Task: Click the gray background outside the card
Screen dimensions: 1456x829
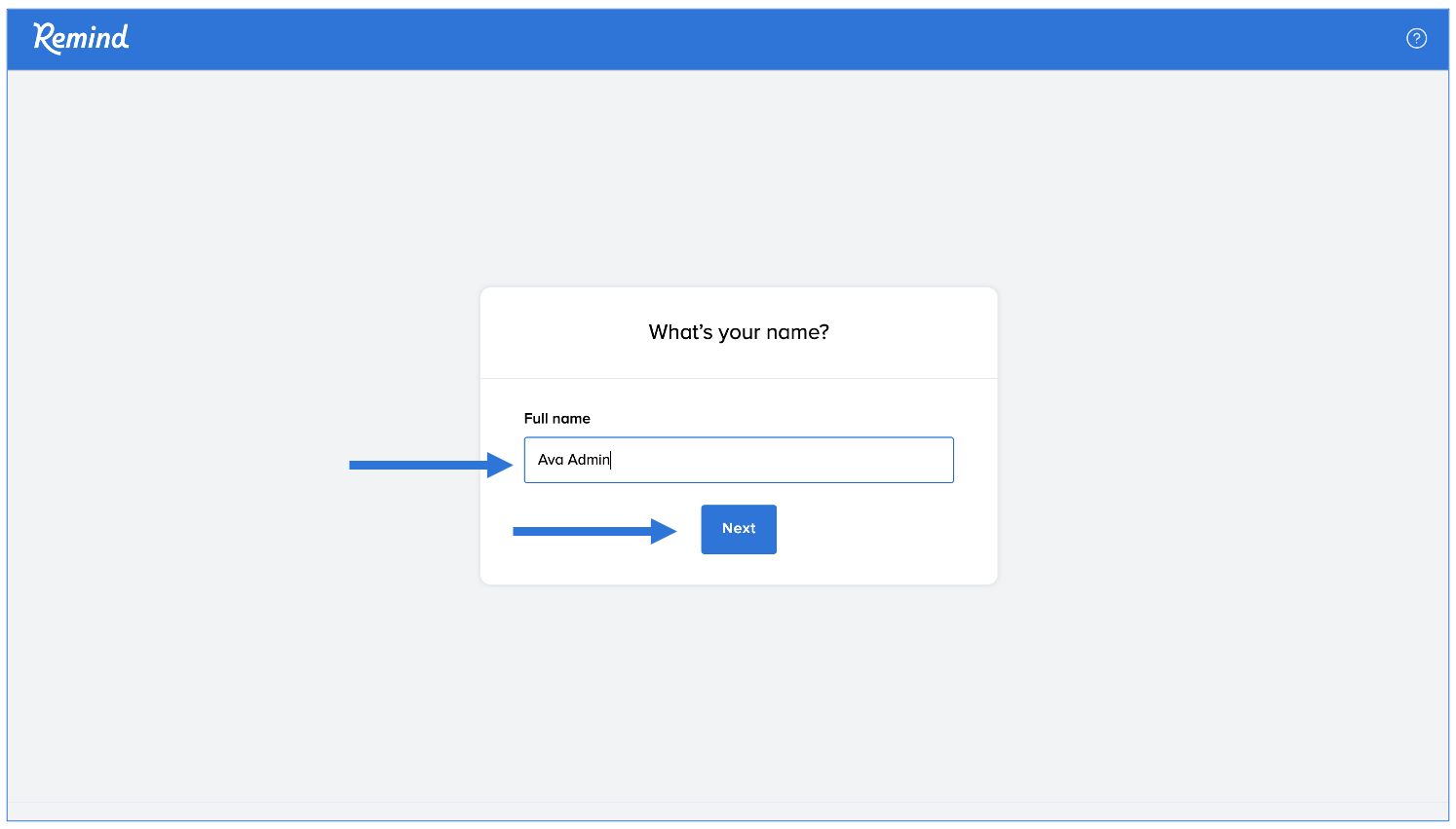Action: [x=244, y=633]
